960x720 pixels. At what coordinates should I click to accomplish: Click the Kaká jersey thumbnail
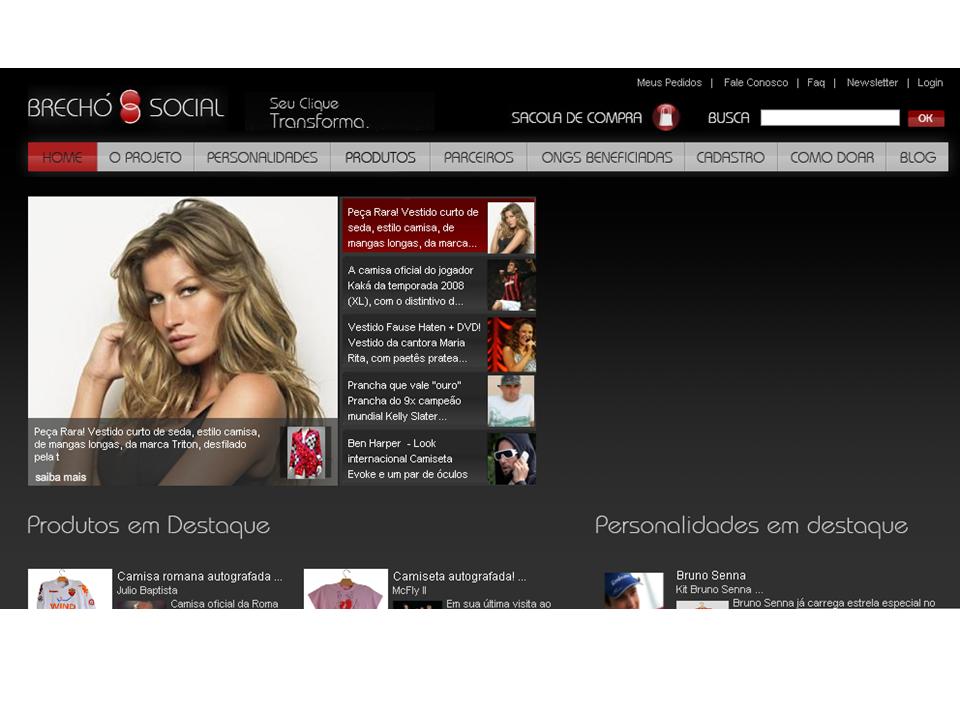[x=511, y=286]
